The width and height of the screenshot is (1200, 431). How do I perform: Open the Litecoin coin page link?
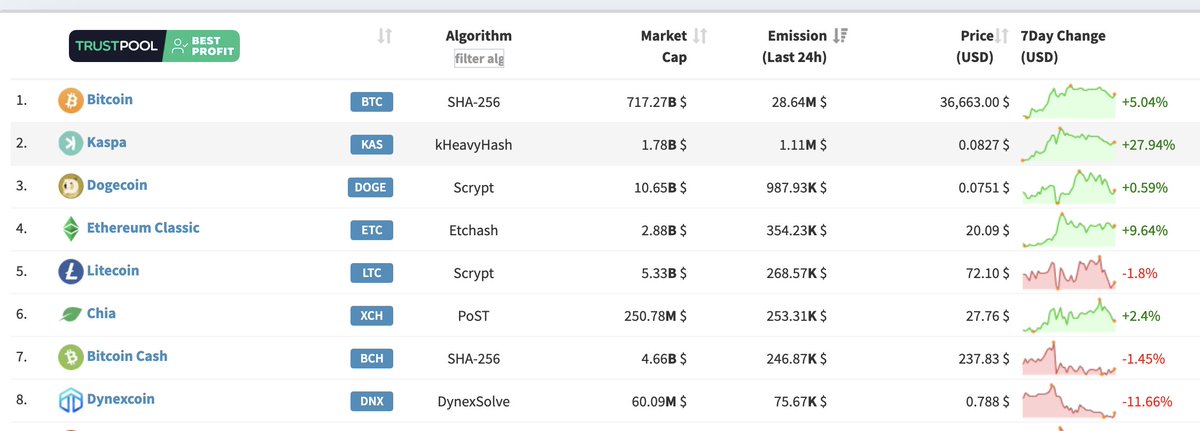(x=113, y=271)
